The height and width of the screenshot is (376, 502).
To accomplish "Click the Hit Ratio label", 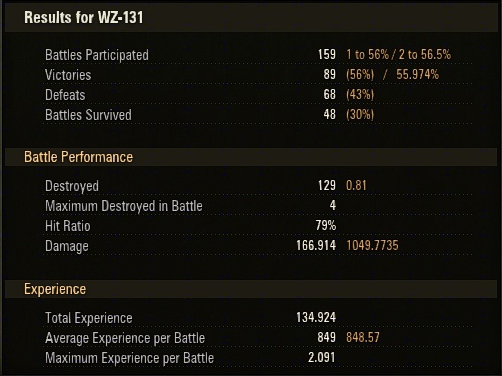I will [68, 226].
